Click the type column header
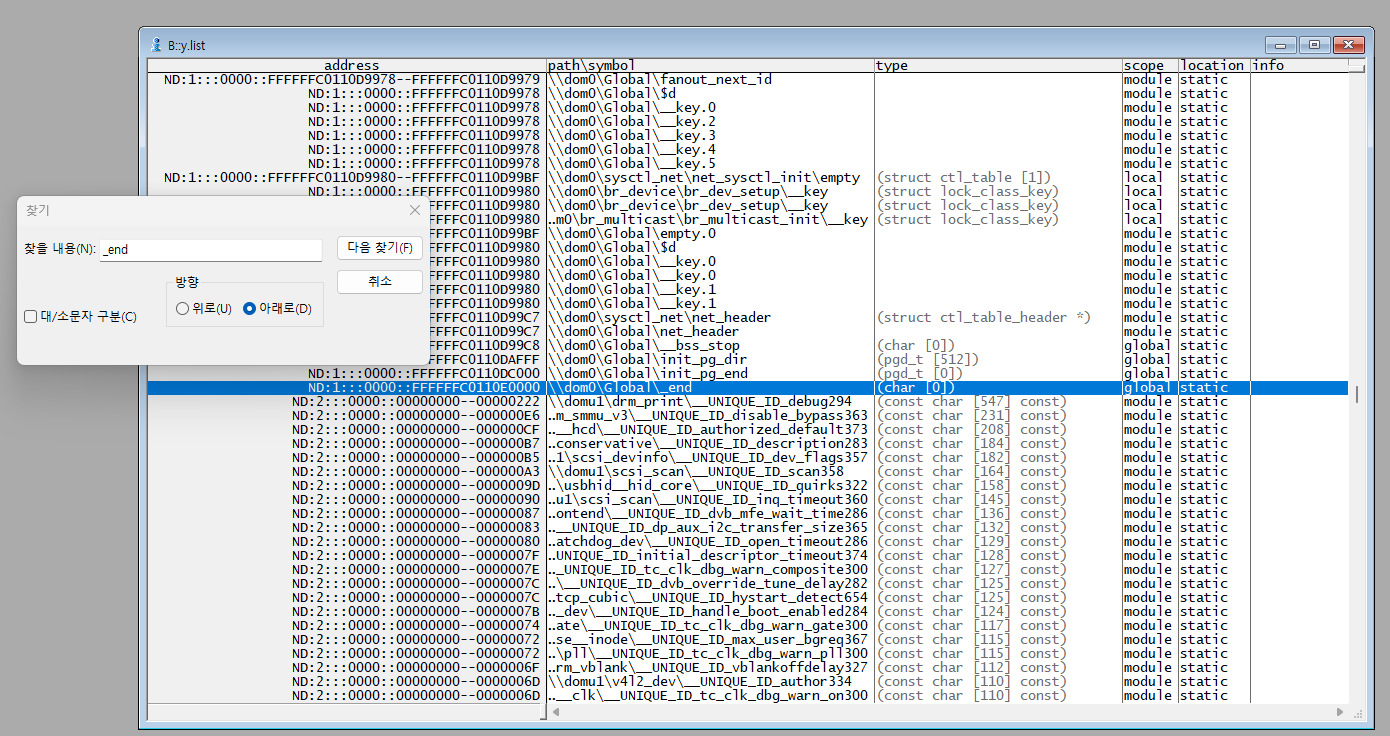Image resolution: width=1390 pixels, height=736 pixels. coord(997,65)
